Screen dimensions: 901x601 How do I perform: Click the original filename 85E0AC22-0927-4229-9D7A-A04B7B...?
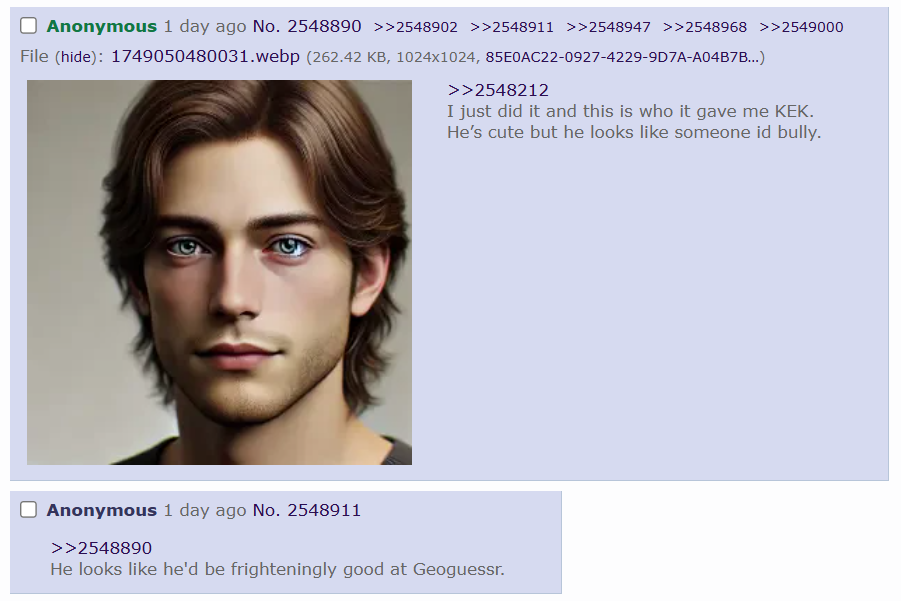pos(623,57)
